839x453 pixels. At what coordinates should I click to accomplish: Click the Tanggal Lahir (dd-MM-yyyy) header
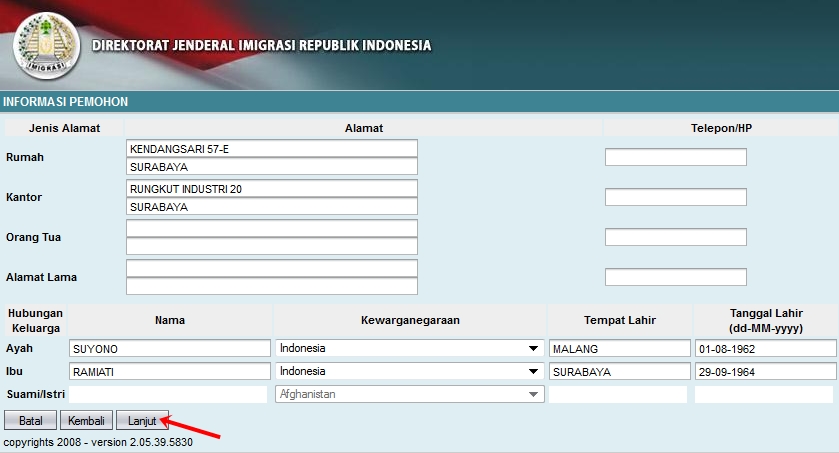click(x=766, y=320)
